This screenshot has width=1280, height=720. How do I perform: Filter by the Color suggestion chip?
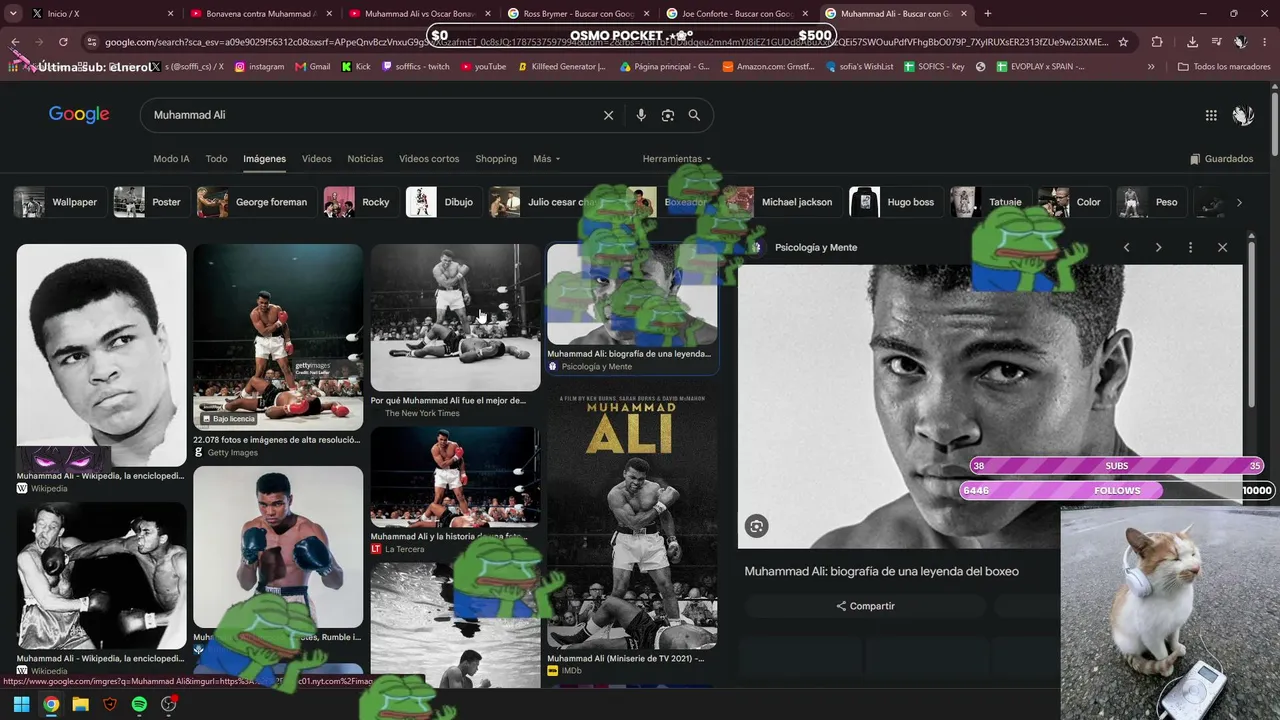[1073, 202]
